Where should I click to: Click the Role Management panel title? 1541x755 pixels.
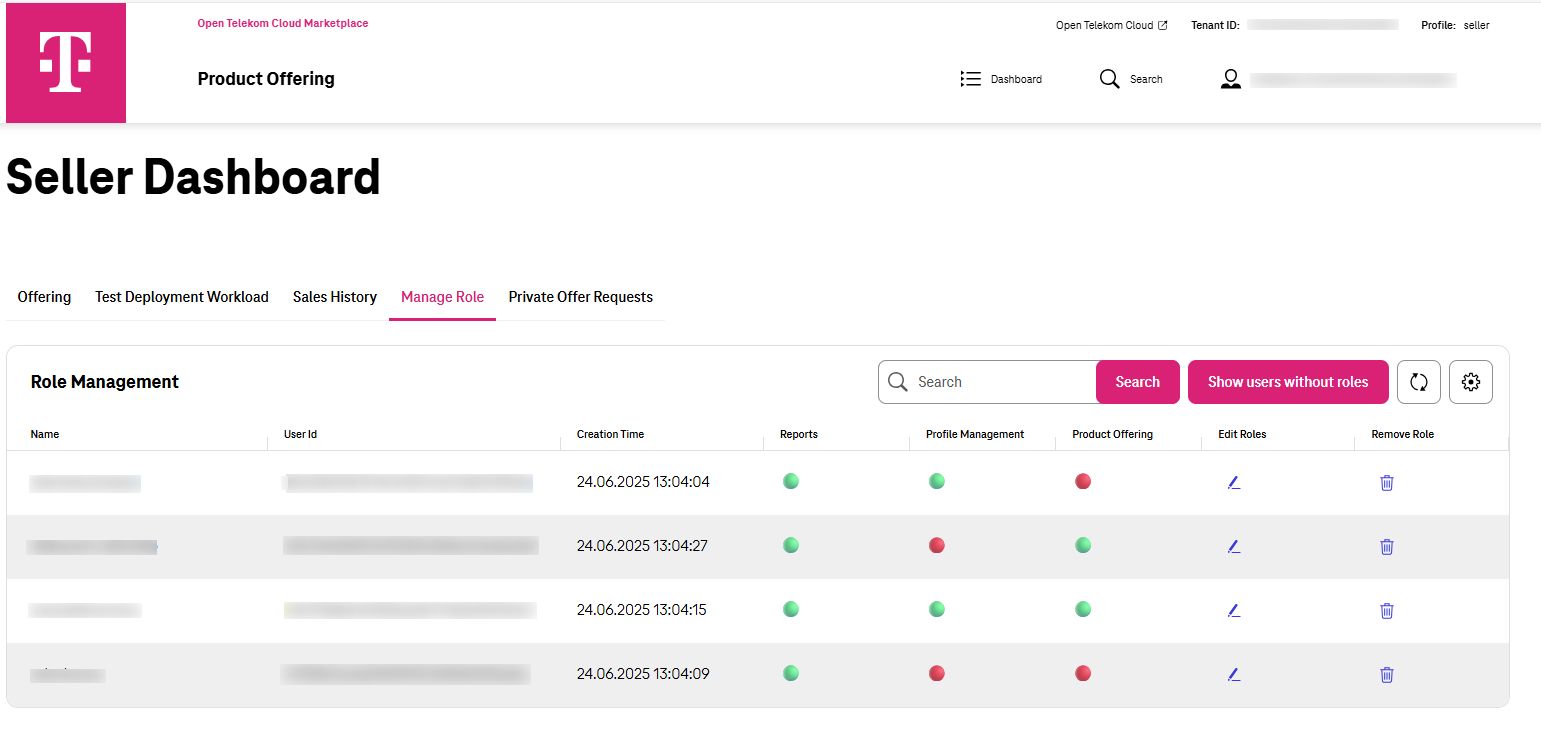pos(105,382)
